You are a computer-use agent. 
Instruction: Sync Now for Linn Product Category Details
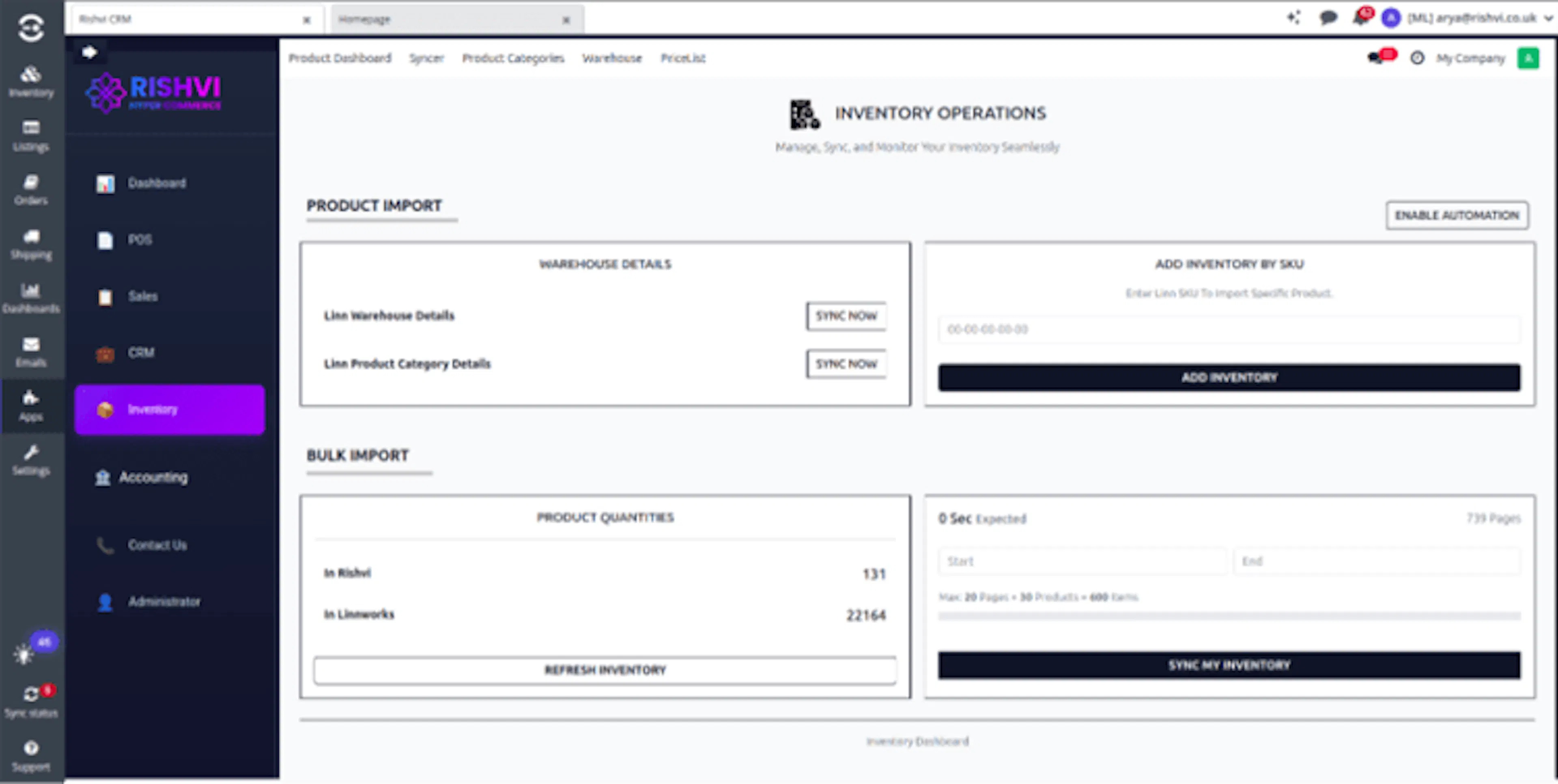click(x=846, y=364)
